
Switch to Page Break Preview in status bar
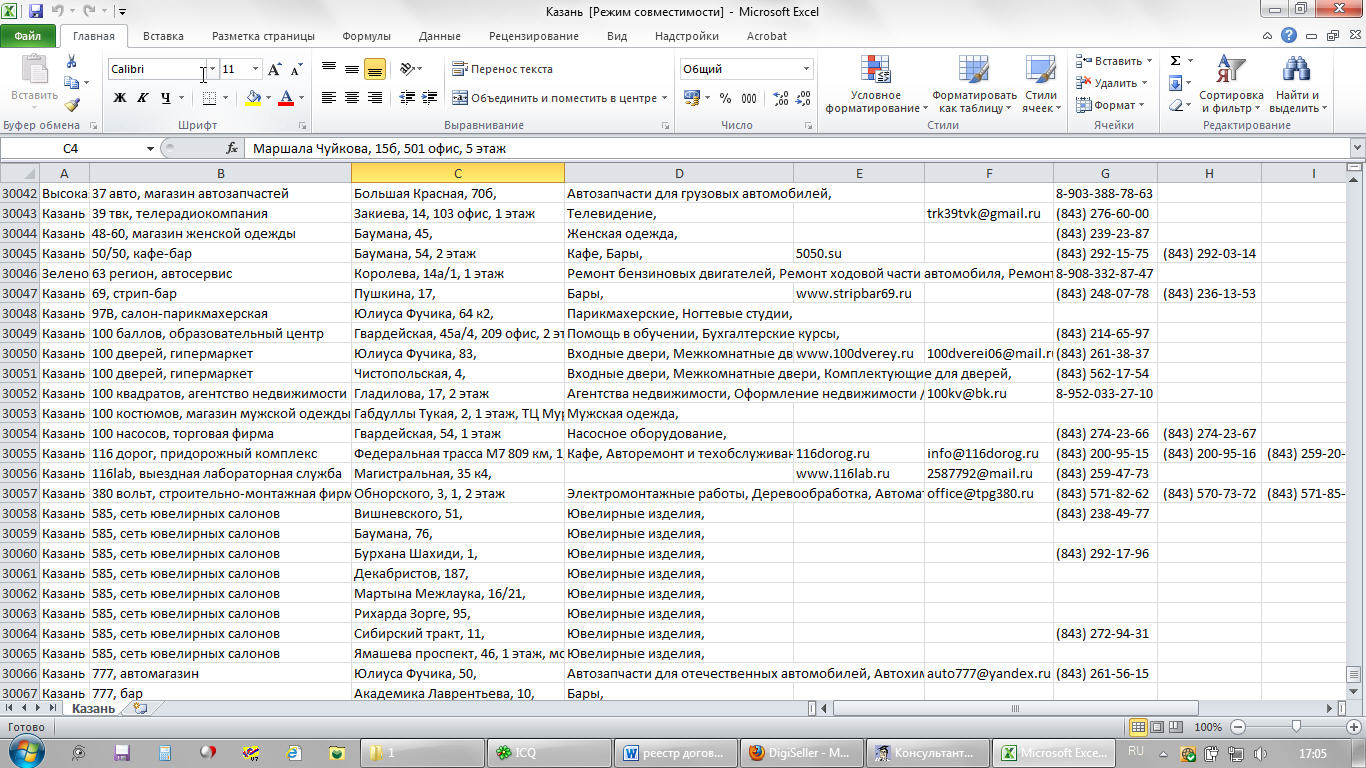coord(1175,727)
